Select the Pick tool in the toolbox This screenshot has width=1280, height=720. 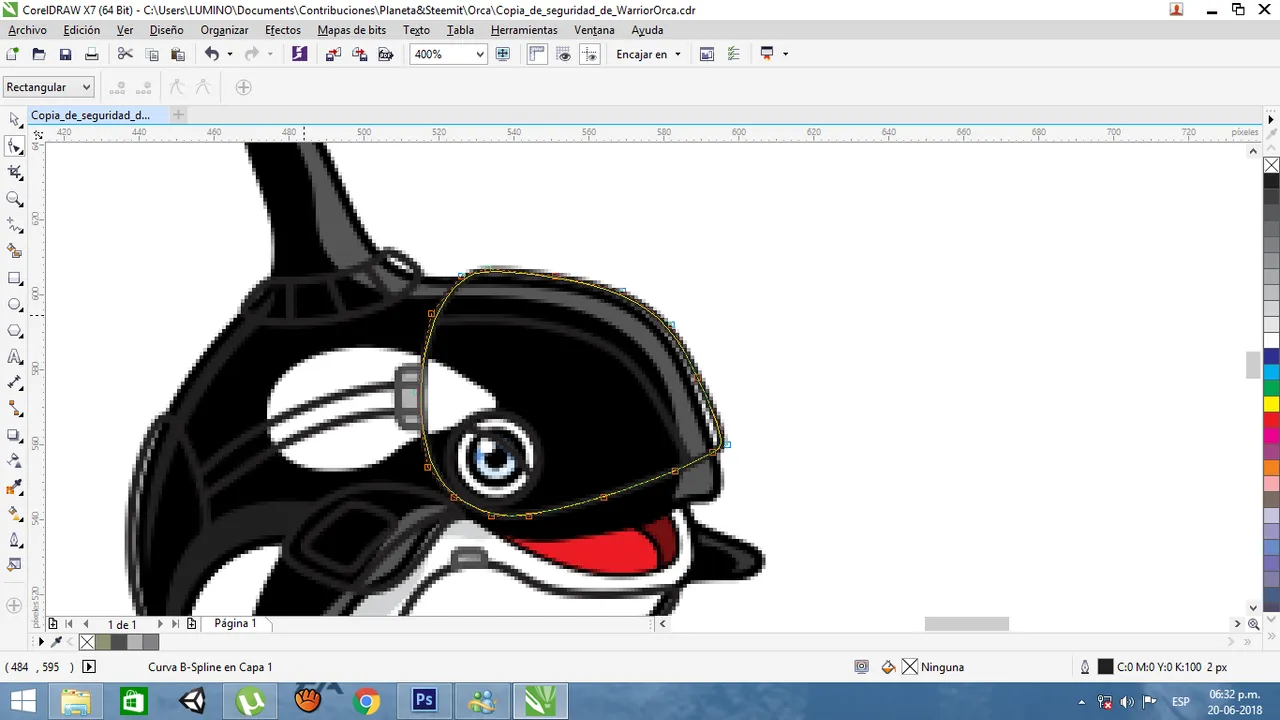pyautogui.click(x=15, y=120)
